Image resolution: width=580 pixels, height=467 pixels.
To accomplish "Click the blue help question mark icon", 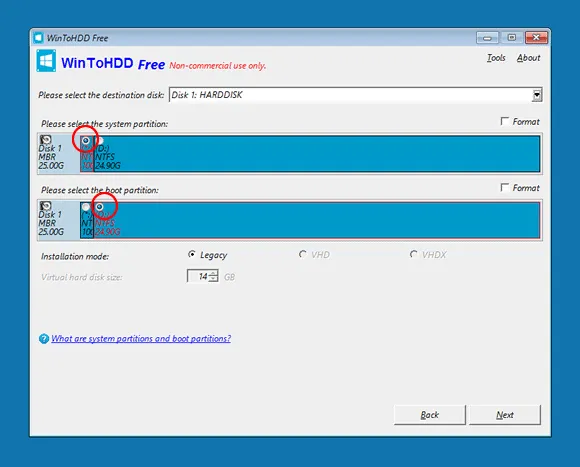I will tap(44, 339).
